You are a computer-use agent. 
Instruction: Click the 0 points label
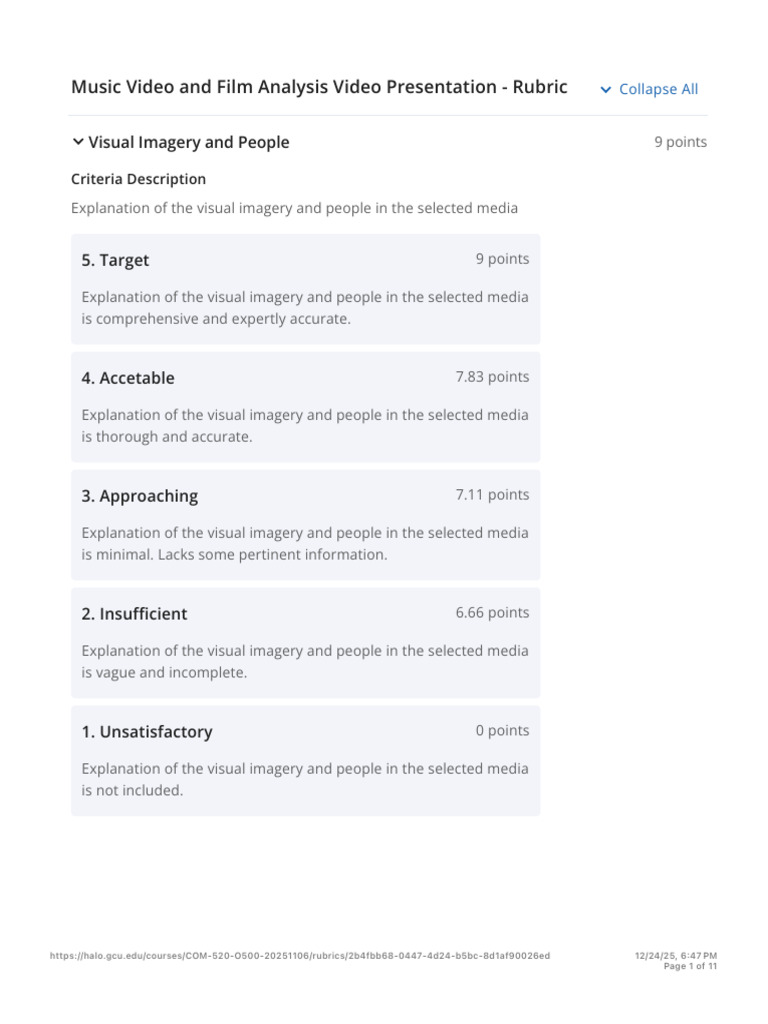tap(502, 730)
